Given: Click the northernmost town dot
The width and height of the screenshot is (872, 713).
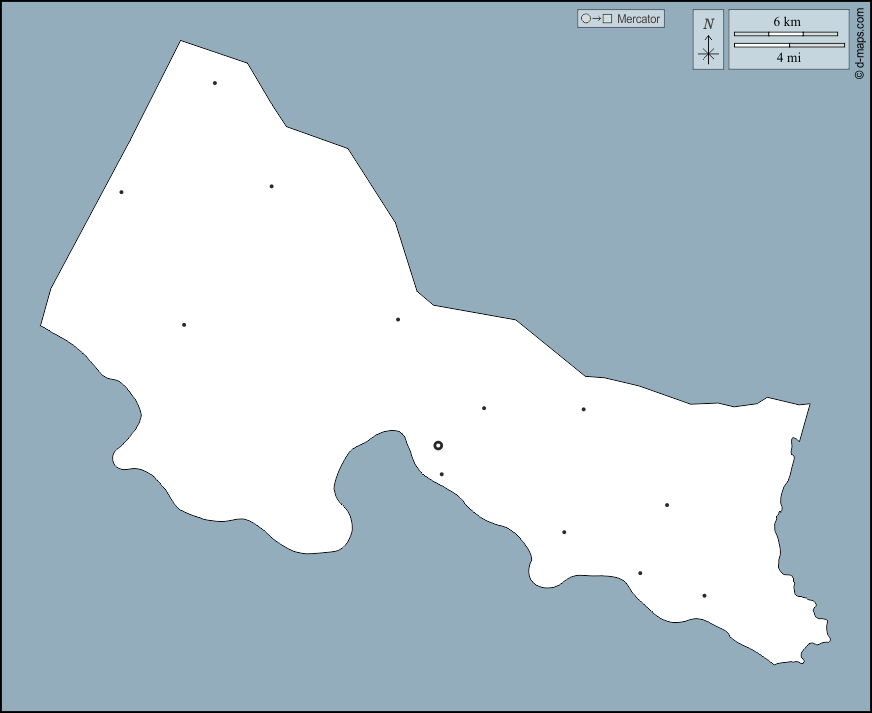Looking at the screenshot, I should [215, 83].
